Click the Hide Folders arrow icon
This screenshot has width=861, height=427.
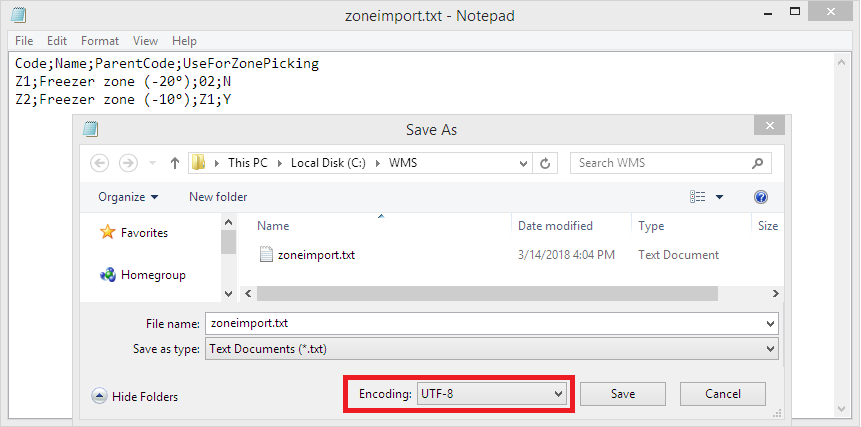pos(100,396)
